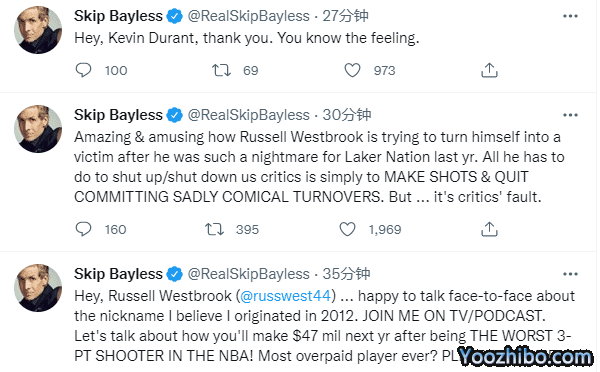Reply to the Westbrook victim tweet
Screen dimensions: 600x372
click(x=83, y=229)
